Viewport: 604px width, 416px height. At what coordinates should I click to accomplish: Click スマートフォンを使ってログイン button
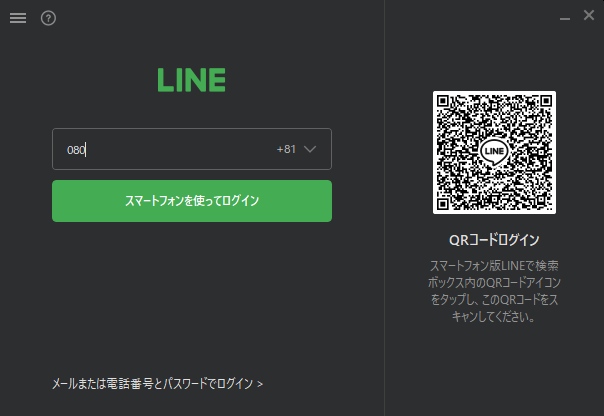click(x=192, y=201)
